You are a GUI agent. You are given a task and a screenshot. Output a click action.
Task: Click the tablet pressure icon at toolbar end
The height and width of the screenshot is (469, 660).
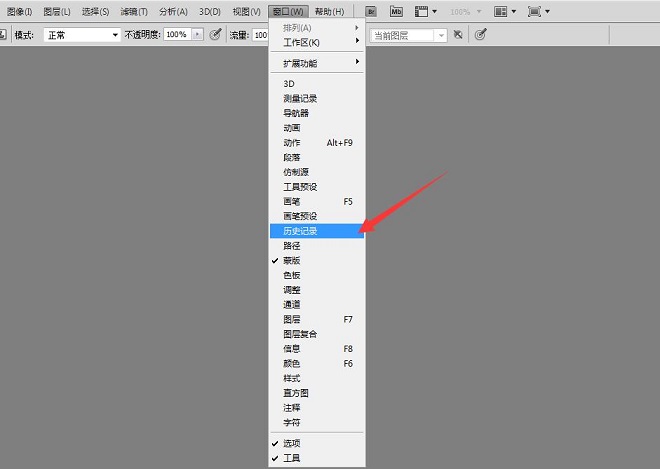[x=480, y=34]
